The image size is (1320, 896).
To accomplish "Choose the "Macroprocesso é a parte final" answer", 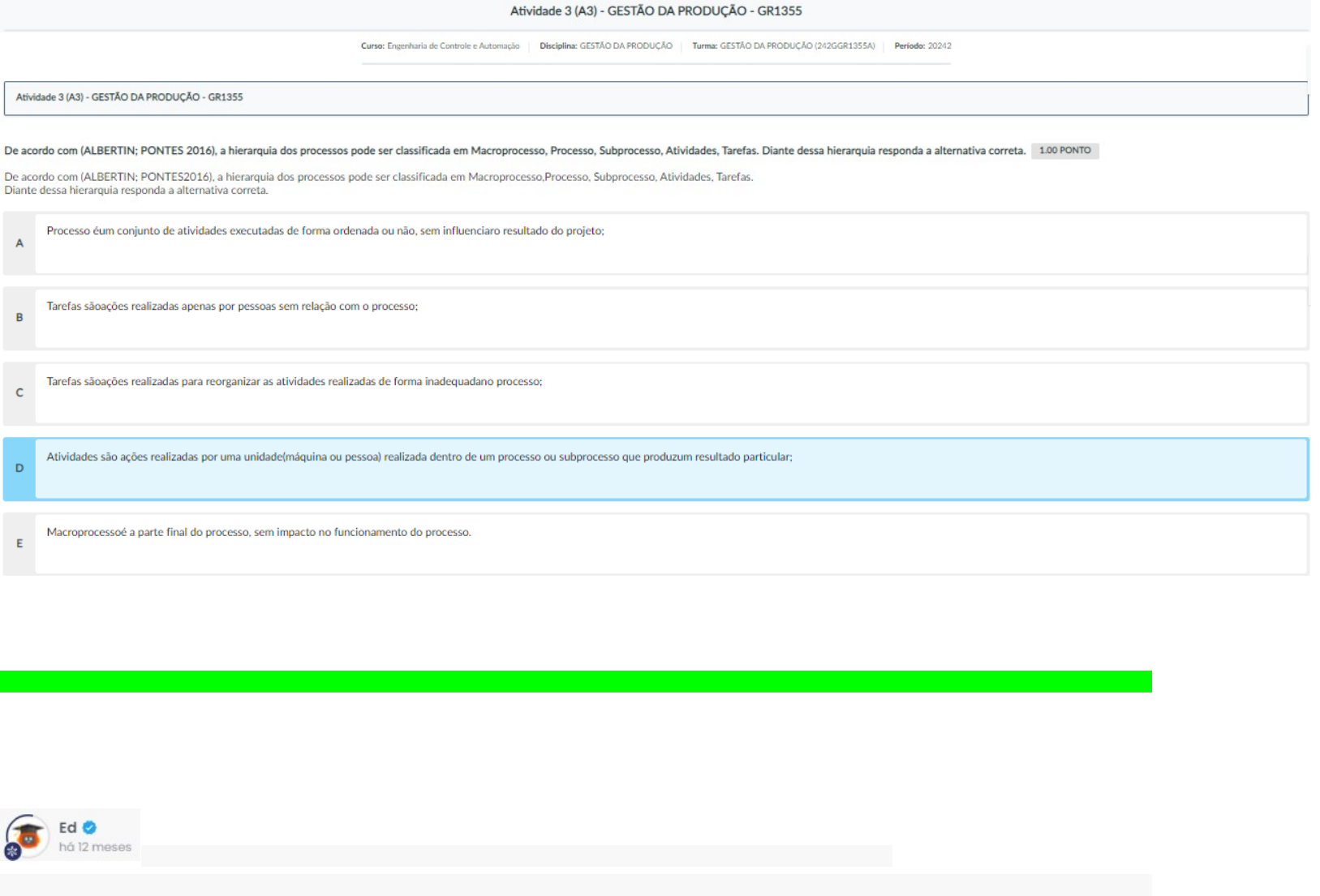I will (x=259, y=533).
